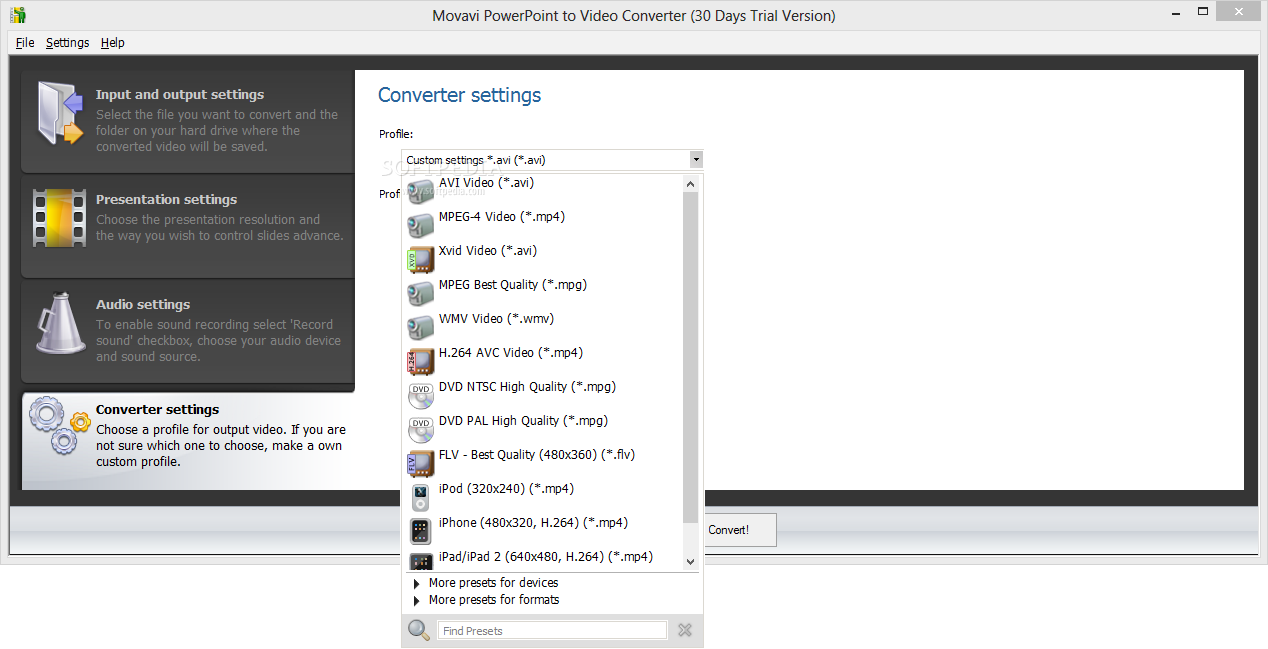The height and width of the screenshot is (649, 1268).
Task: Open the File menu
Action: 25,43
